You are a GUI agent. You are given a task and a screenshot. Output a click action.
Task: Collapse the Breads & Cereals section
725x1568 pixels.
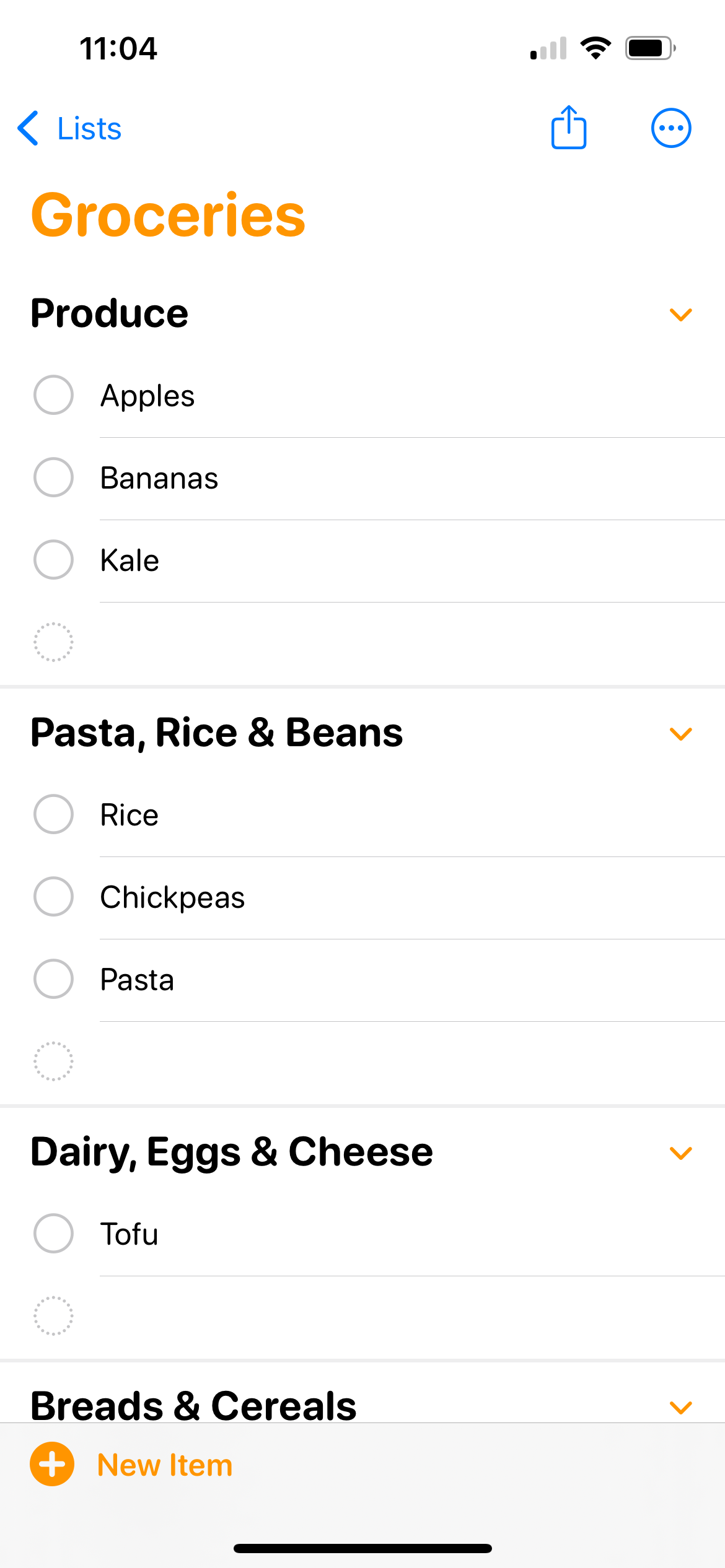(x=680, y=1407)
